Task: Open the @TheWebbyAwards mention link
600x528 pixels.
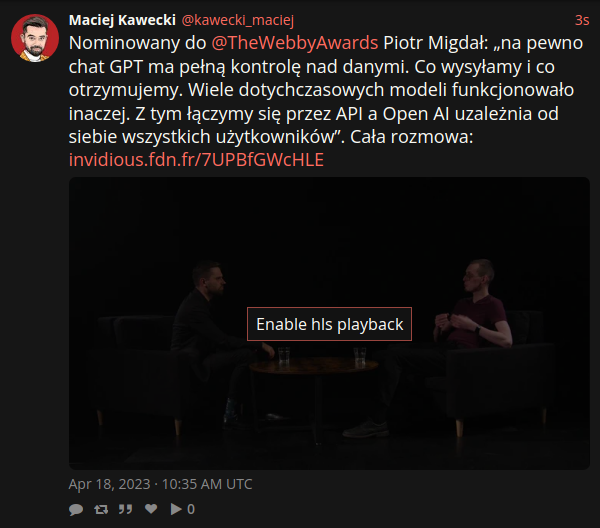Action: click(x=295, y=43)
